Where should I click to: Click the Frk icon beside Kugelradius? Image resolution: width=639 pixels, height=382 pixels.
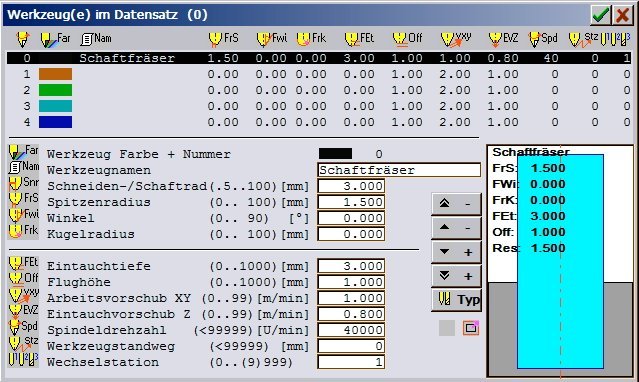pyautogui.click(x=24, y=231)
